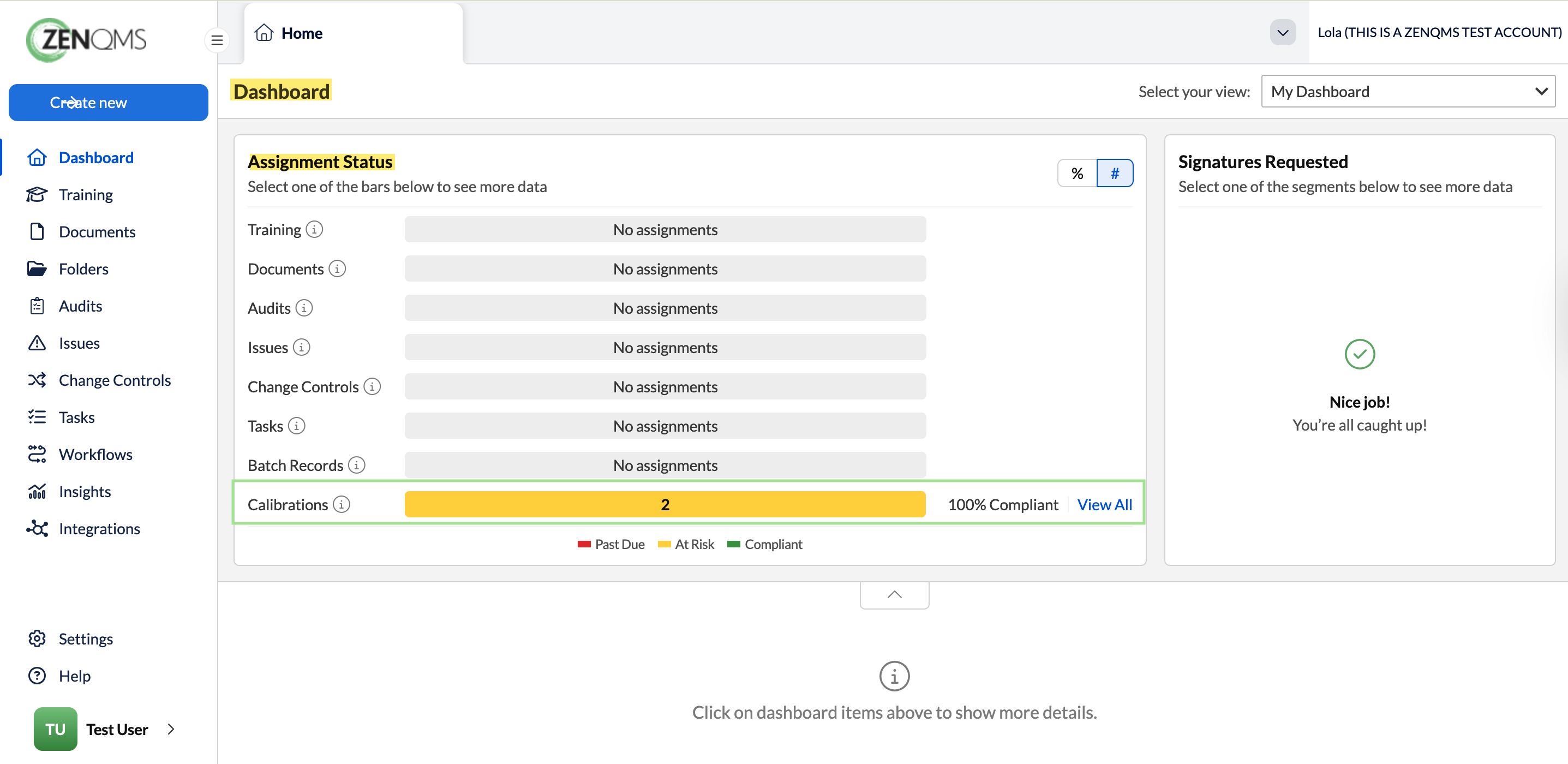
Task: Click the Settings gear icon
Action: click(37, 638)
